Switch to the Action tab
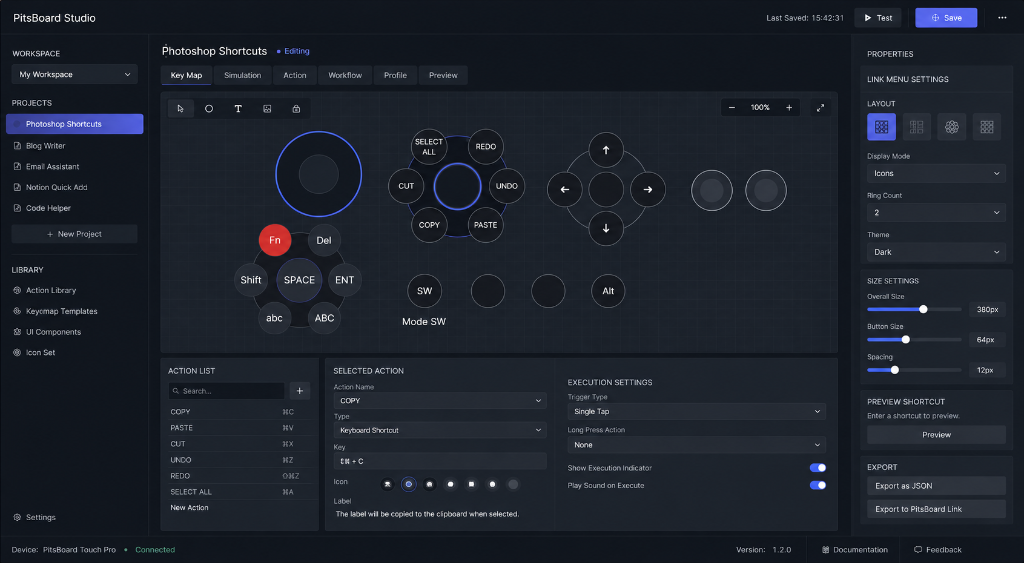1024x563 pixels. [x=295, y=75]
